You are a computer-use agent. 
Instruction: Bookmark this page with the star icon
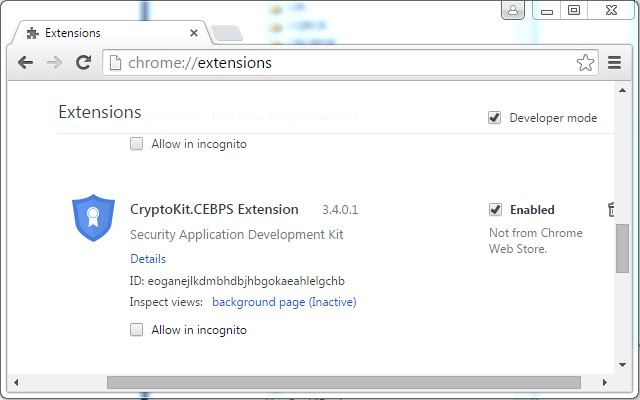(585, 63)
